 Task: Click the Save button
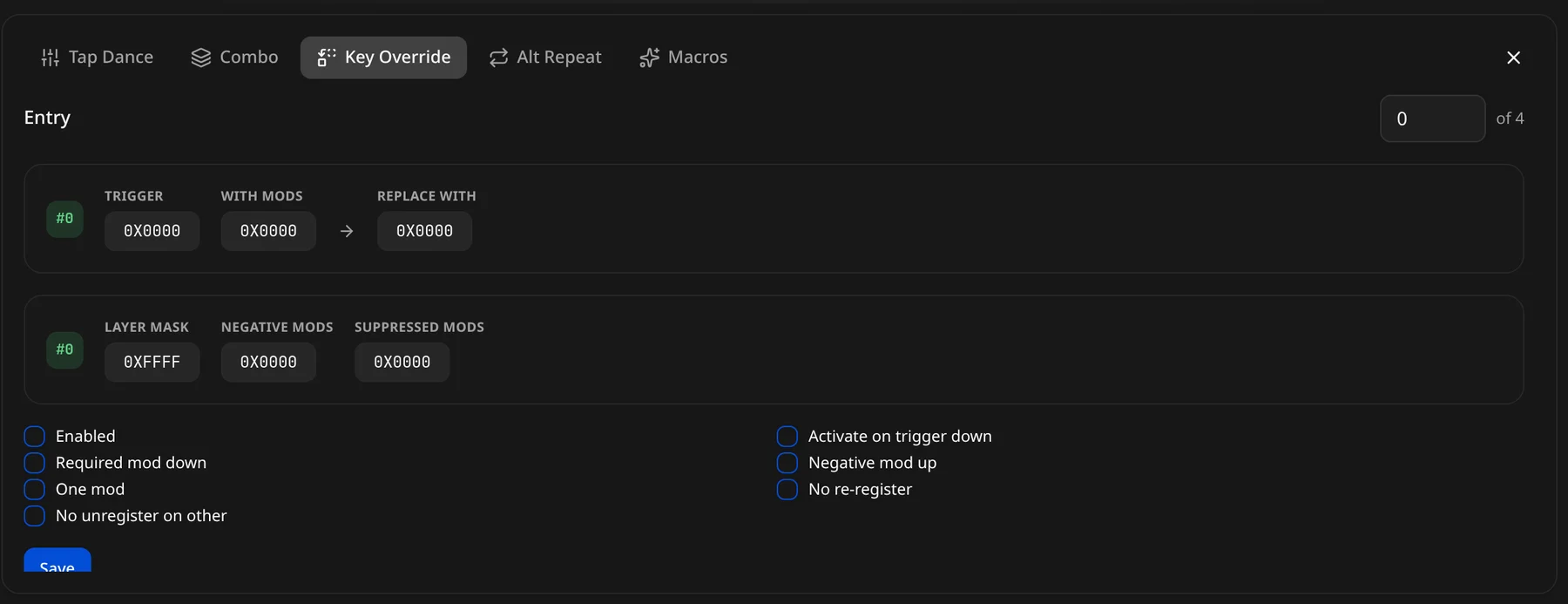(57, 560)
